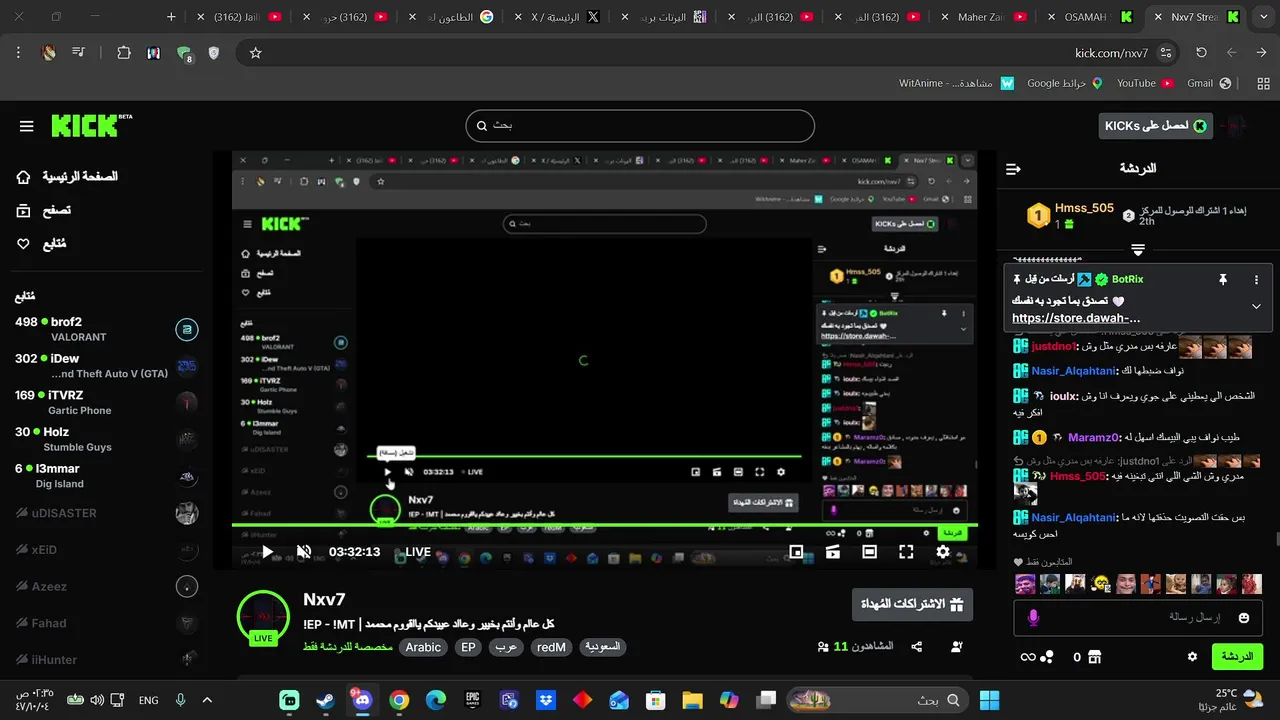Screen dimensions: 1280x720
Task: Open Holz Stumble Guys channel
Action: 105,439
